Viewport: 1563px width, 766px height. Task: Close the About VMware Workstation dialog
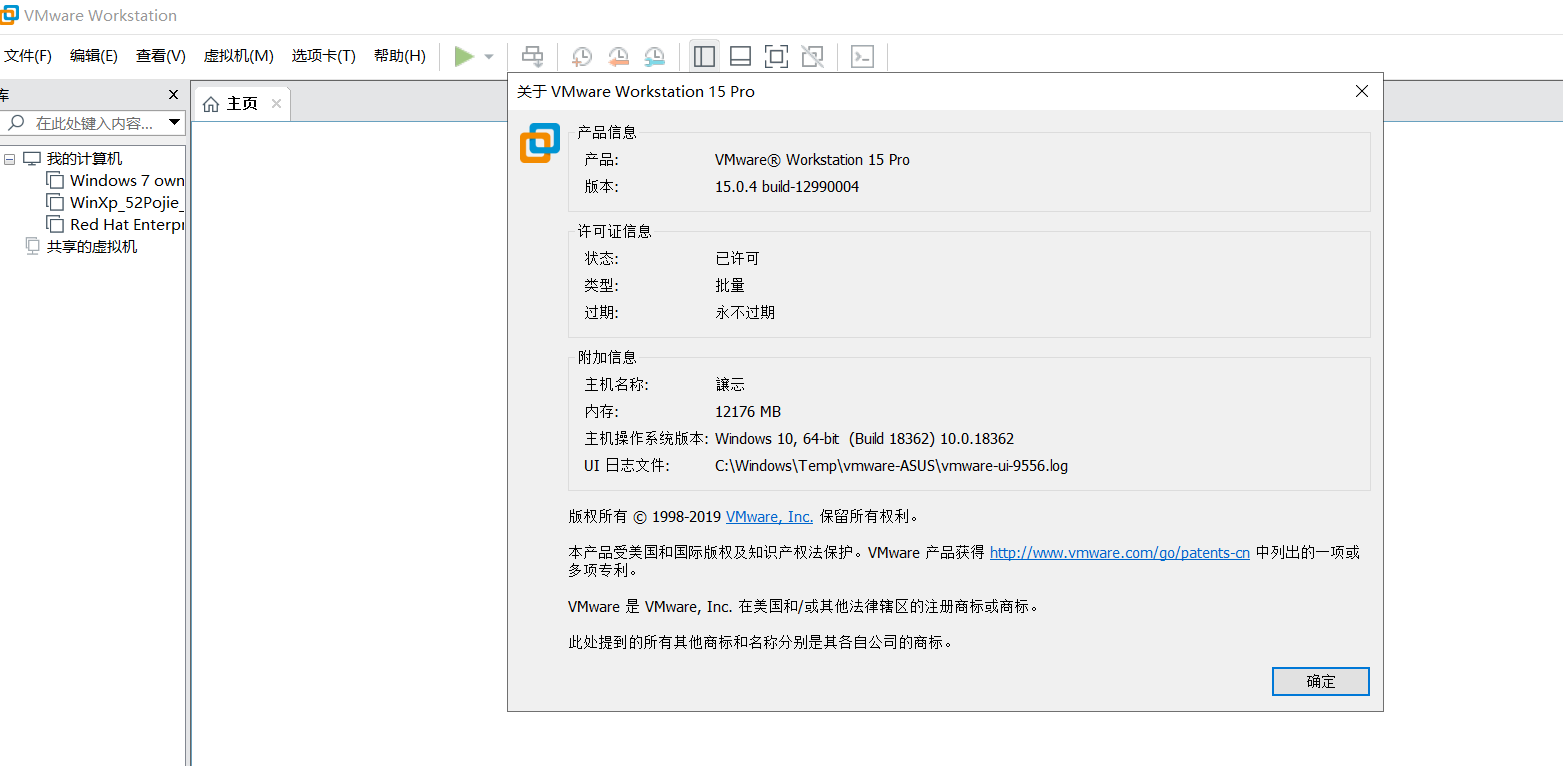point(1361,91)
